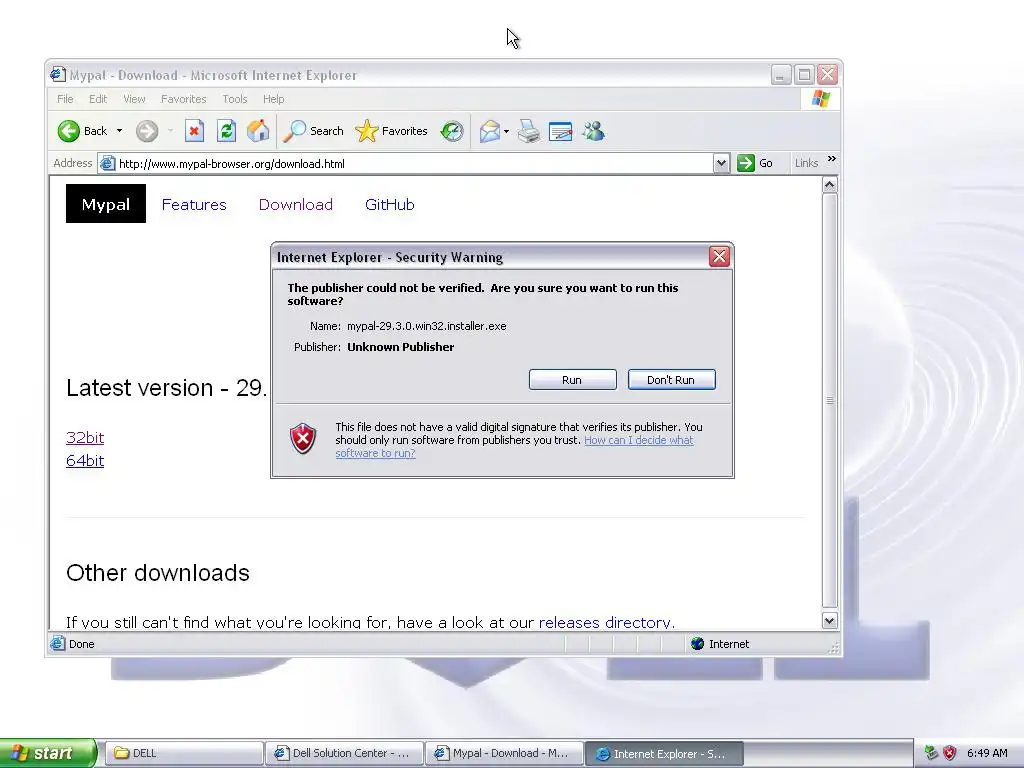Viewport: 1024px width, 768px height.
Task: Click the 32bit download link
Action: point(85,438)
